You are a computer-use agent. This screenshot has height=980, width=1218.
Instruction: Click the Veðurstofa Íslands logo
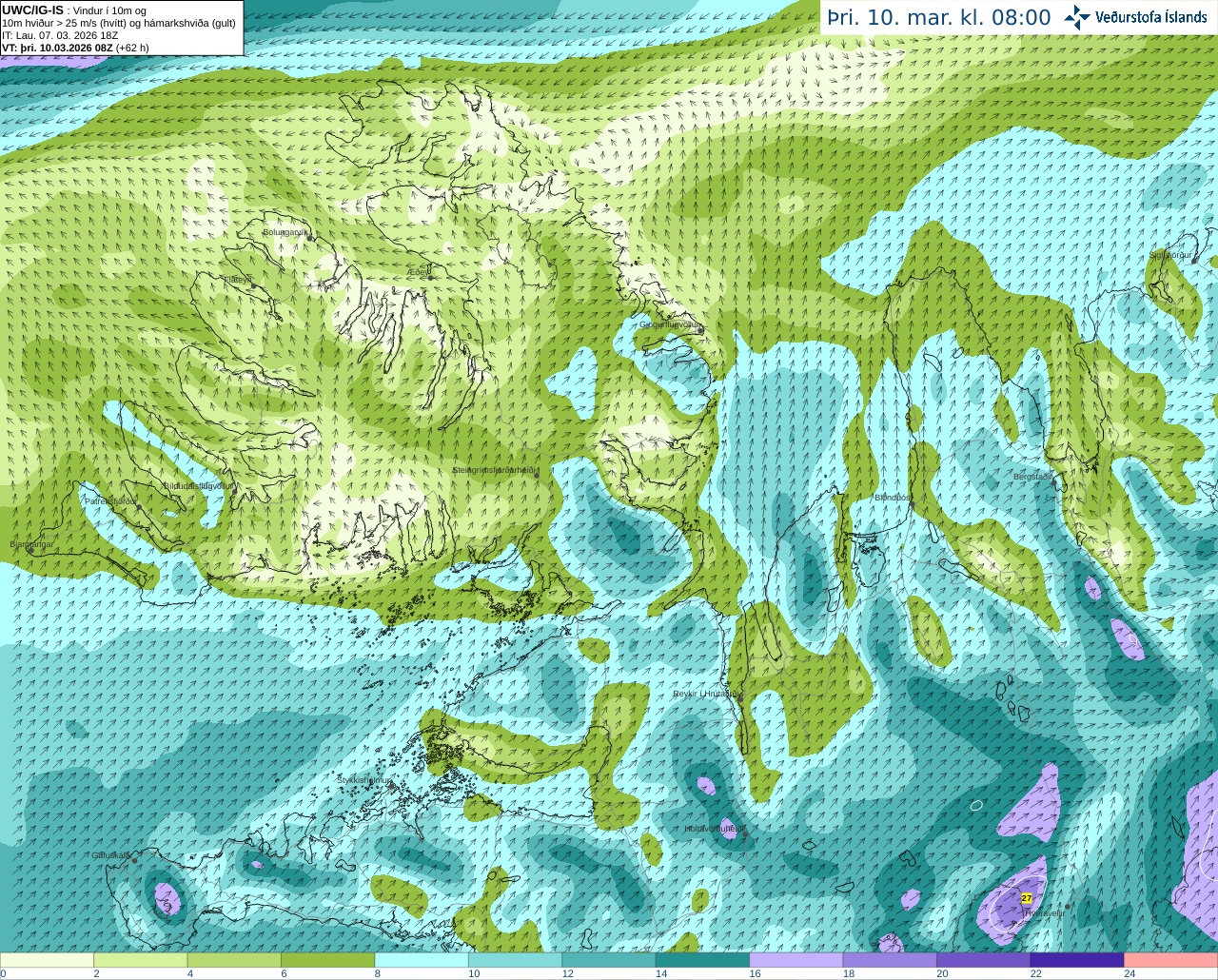pos(1135,17)
